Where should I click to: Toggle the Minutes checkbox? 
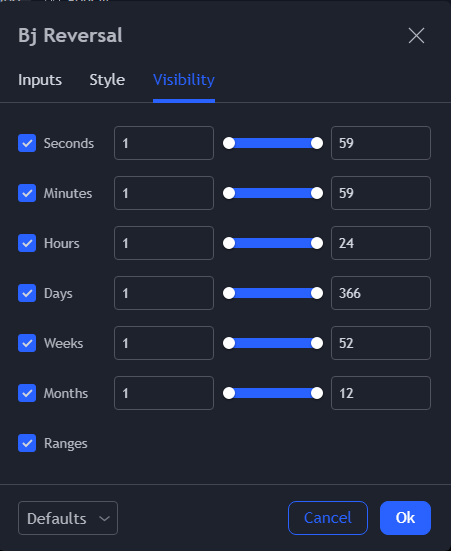[27, 193]
